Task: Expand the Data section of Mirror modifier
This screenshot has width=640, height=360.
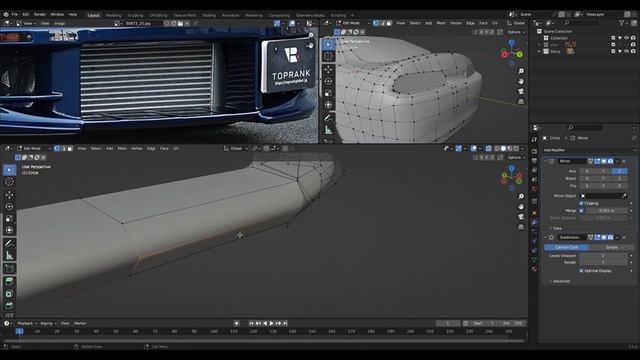Action: 556,228
